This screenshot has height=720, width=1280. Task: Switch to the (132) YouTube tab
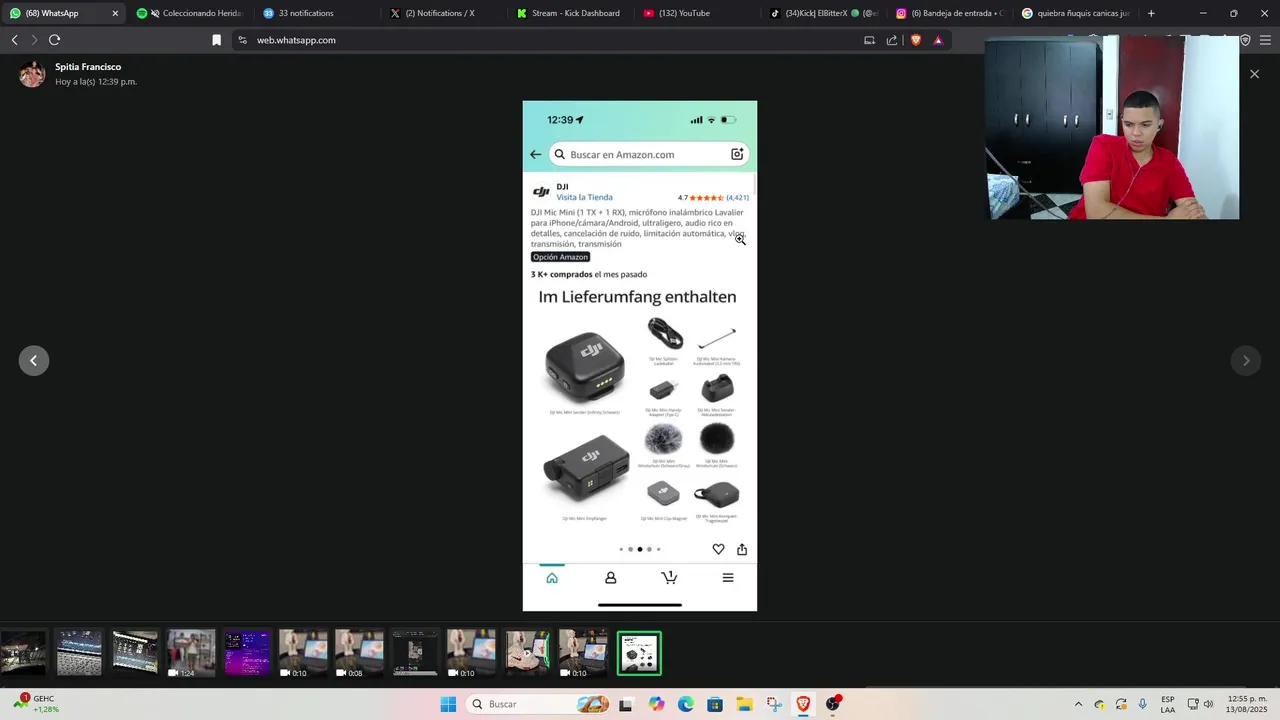point(698,13)
